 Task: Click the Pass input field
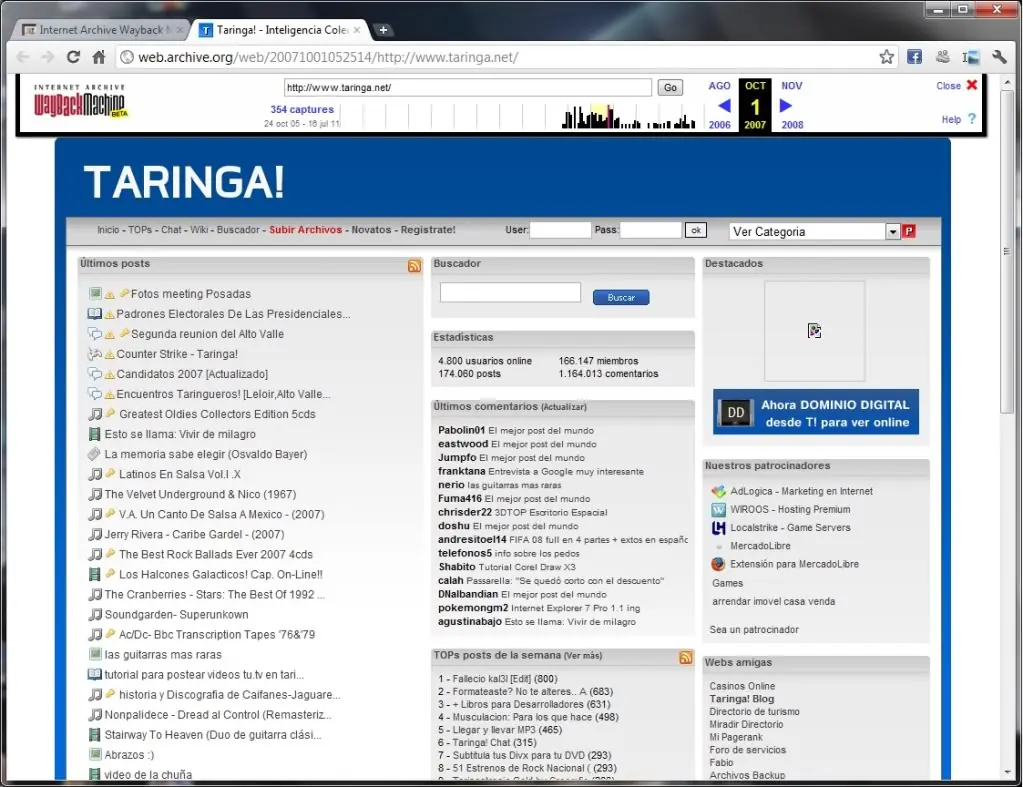tap(650, 230)
